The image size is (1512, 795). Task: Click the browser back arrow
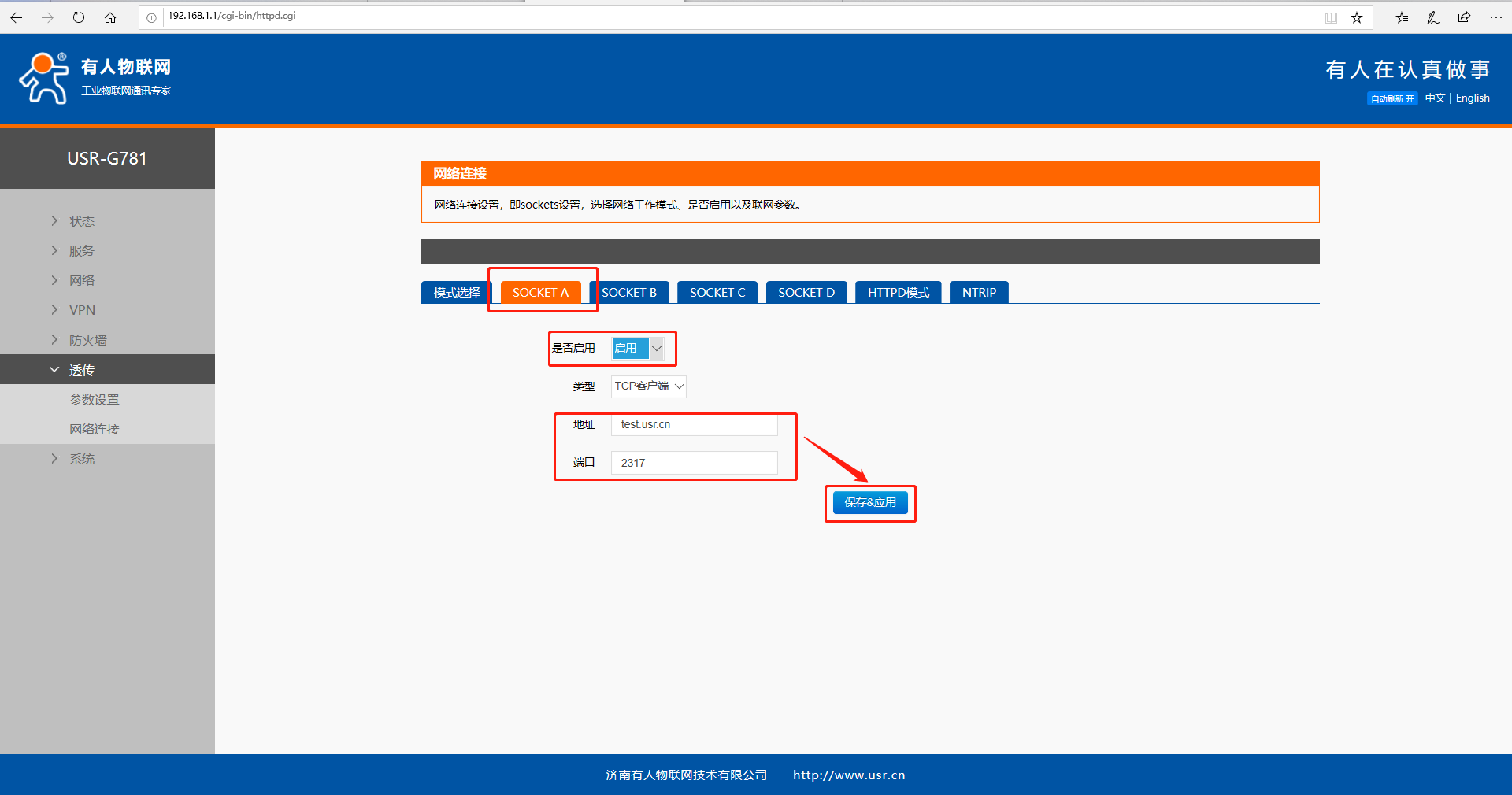coord(17,17)
